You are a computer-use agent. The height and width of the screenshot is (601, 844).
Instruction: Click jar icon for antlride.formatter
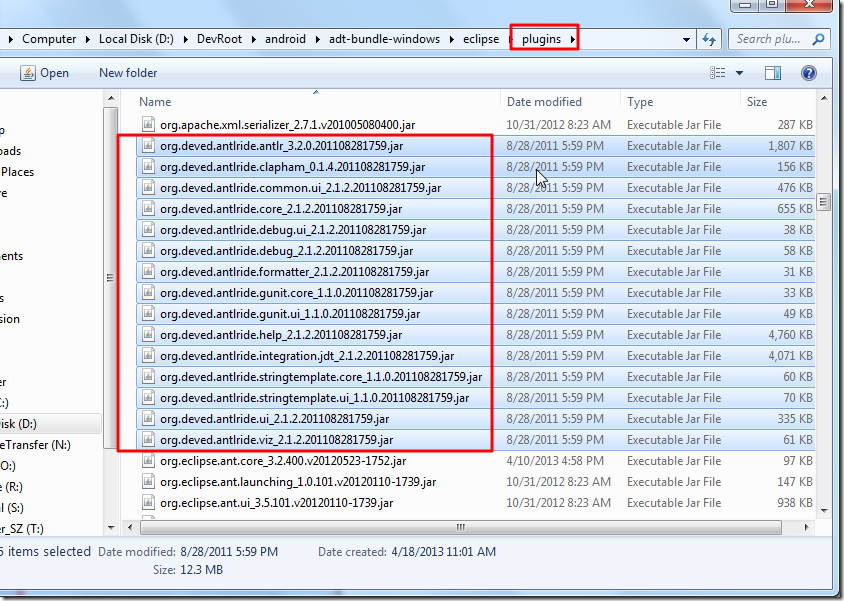point(148,271)
